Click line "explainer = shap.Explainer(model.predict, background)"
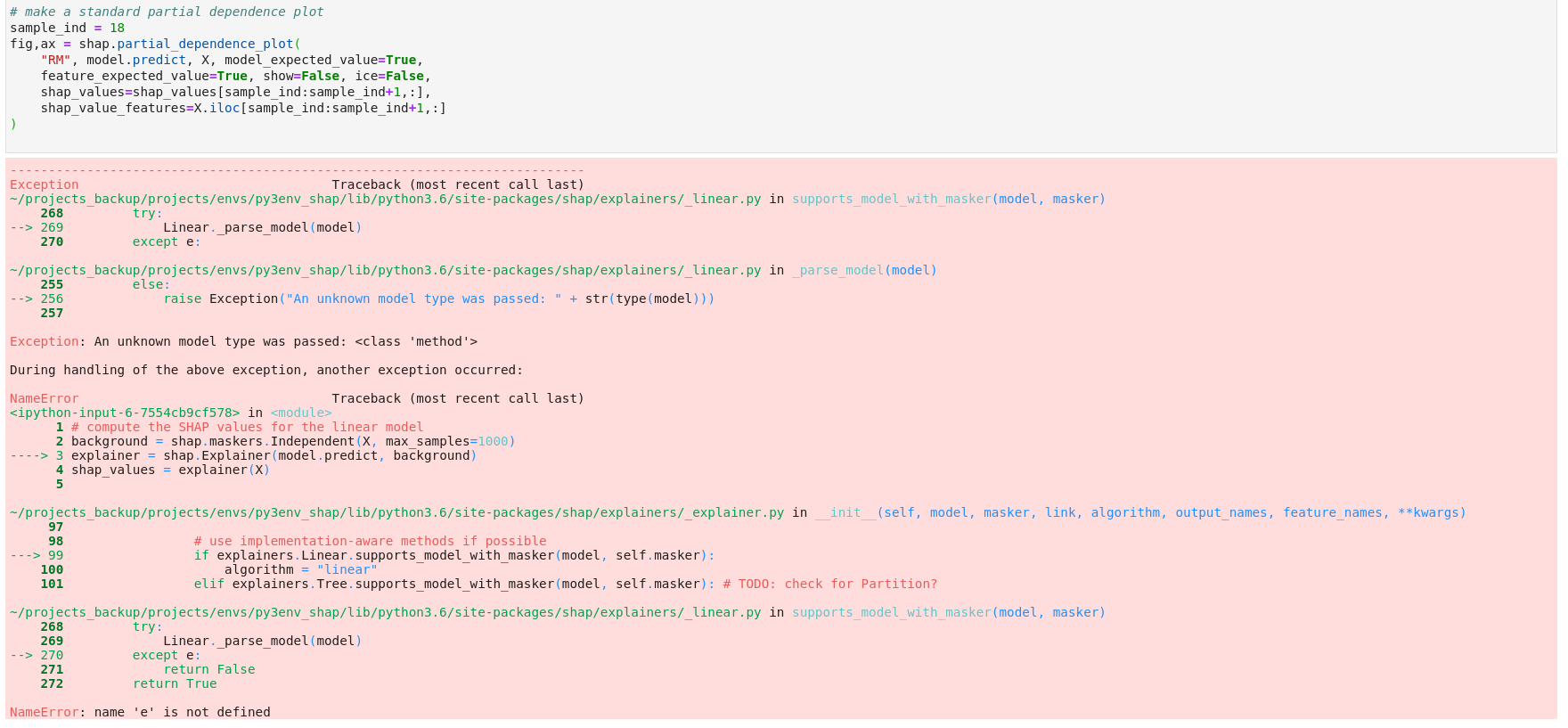Image resolution: width=1568 pixels, height=728 pixels. [274, 455]
